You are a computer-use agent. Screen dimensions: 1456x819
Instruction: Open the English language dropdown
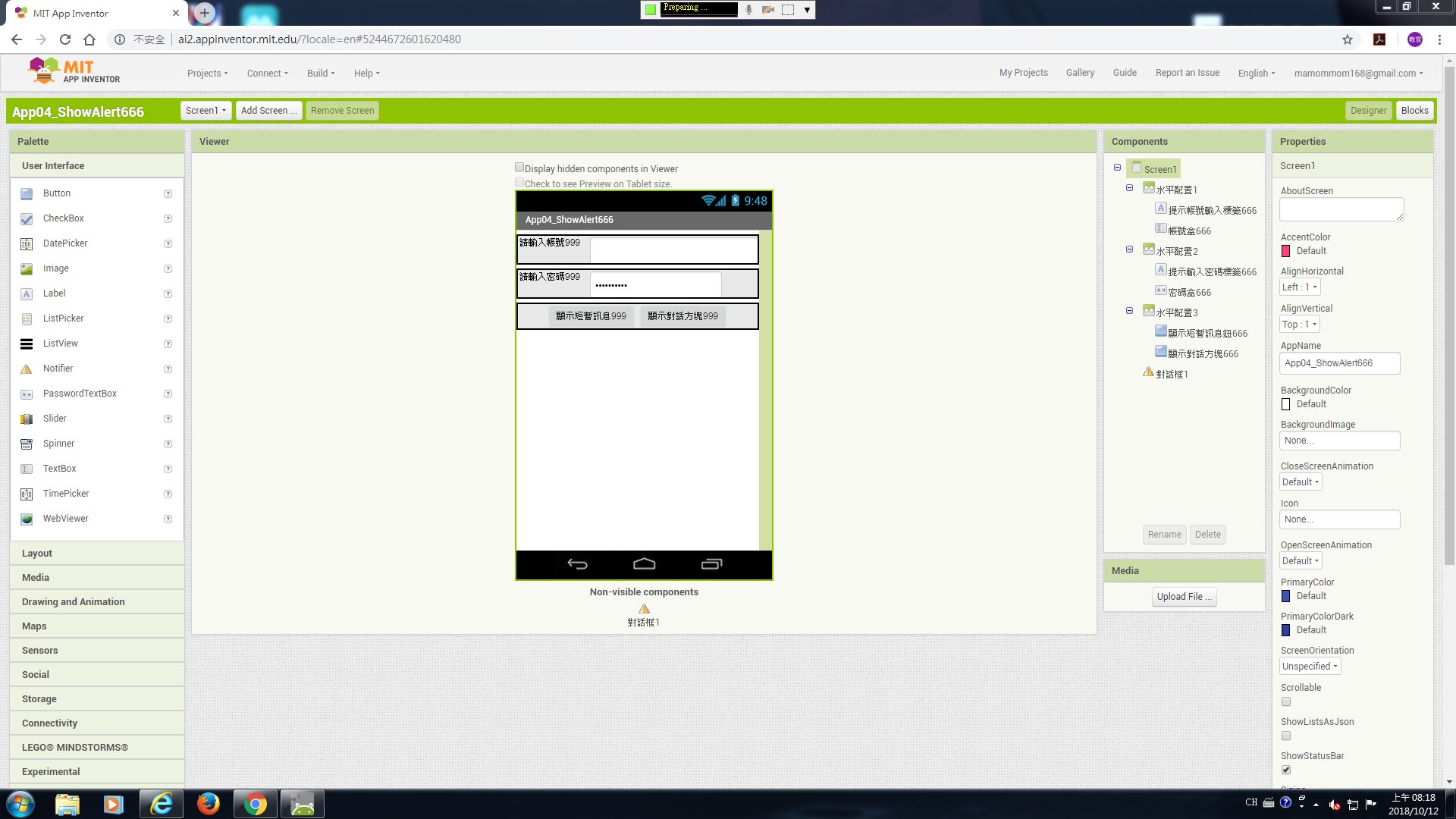tap(1257, 74)
